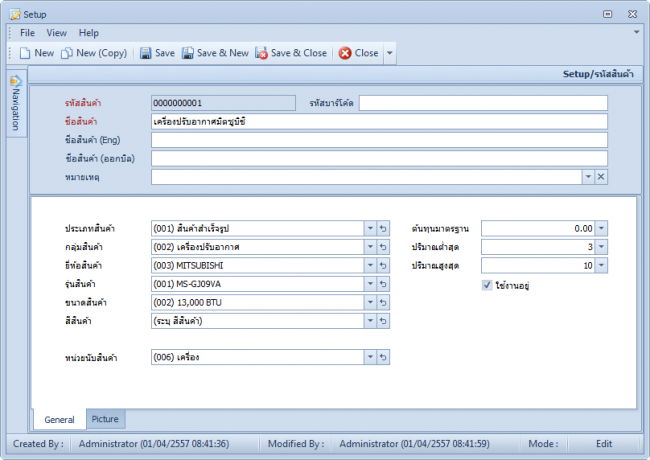Click the ต้นทุนมาตรฐาน 0.00 value field
Screen dimensions: 650x460
click(x=538, y=228)
